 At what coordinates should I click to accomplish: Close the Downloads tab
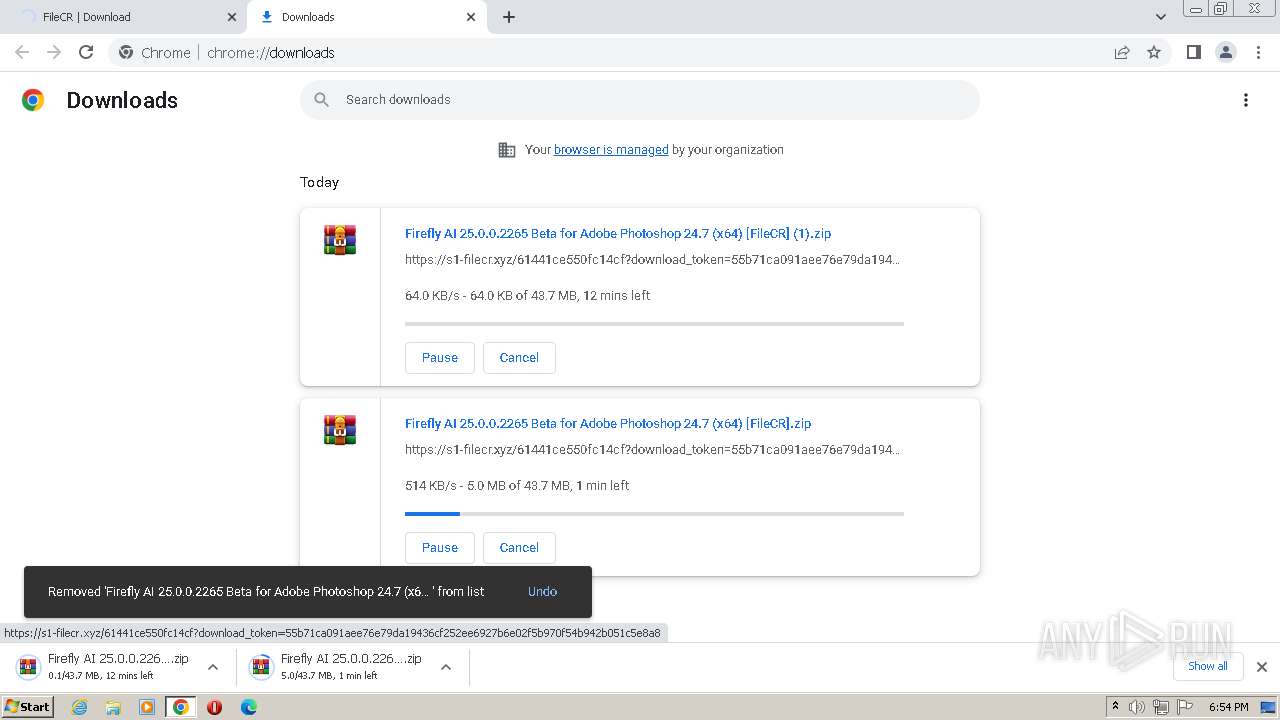pyautogui.click(x=471, y=17)
